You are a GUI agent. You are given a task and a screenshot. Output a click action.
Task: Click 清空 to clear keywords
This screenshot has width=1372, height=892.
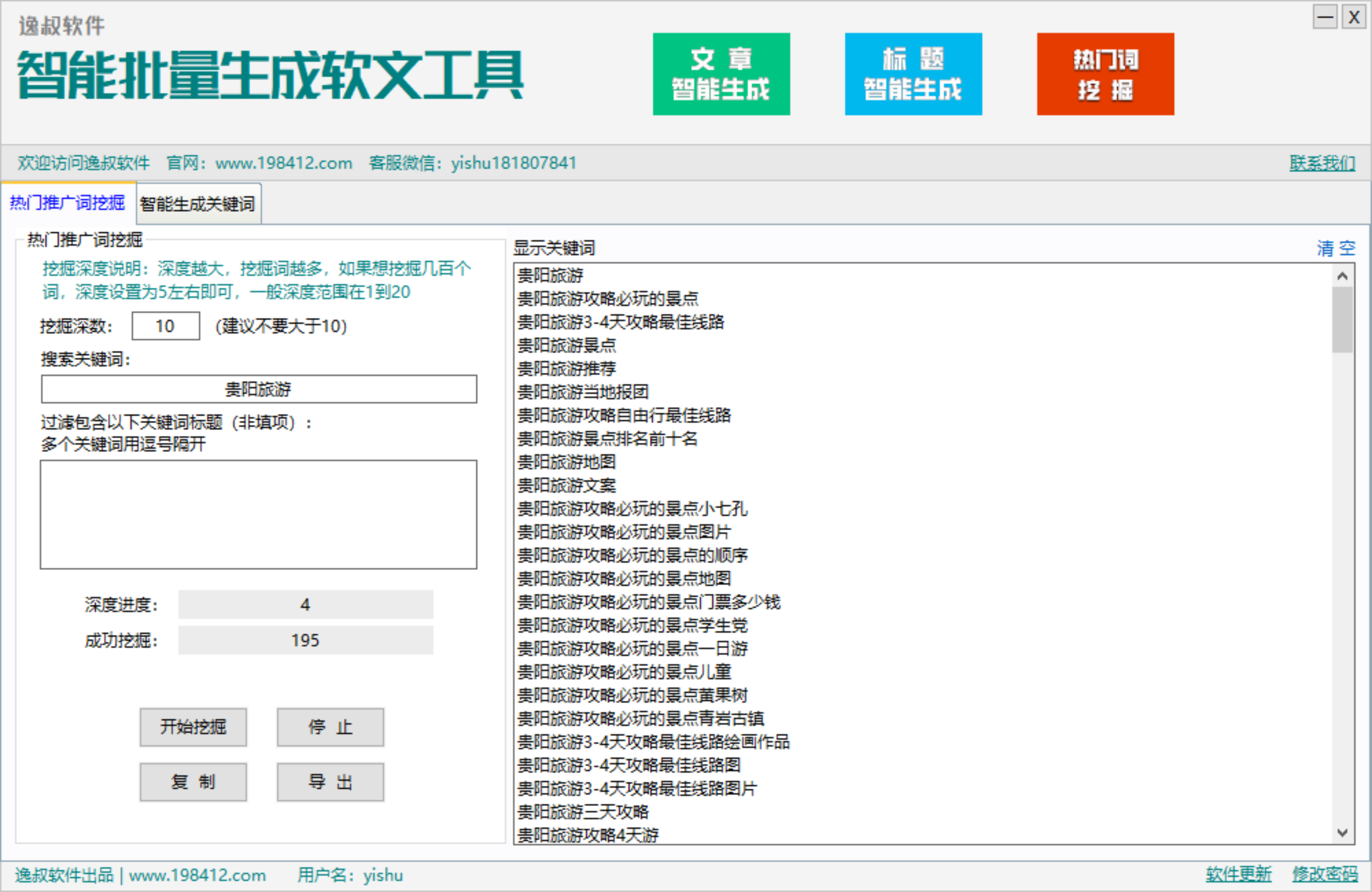coord(1336,248)
